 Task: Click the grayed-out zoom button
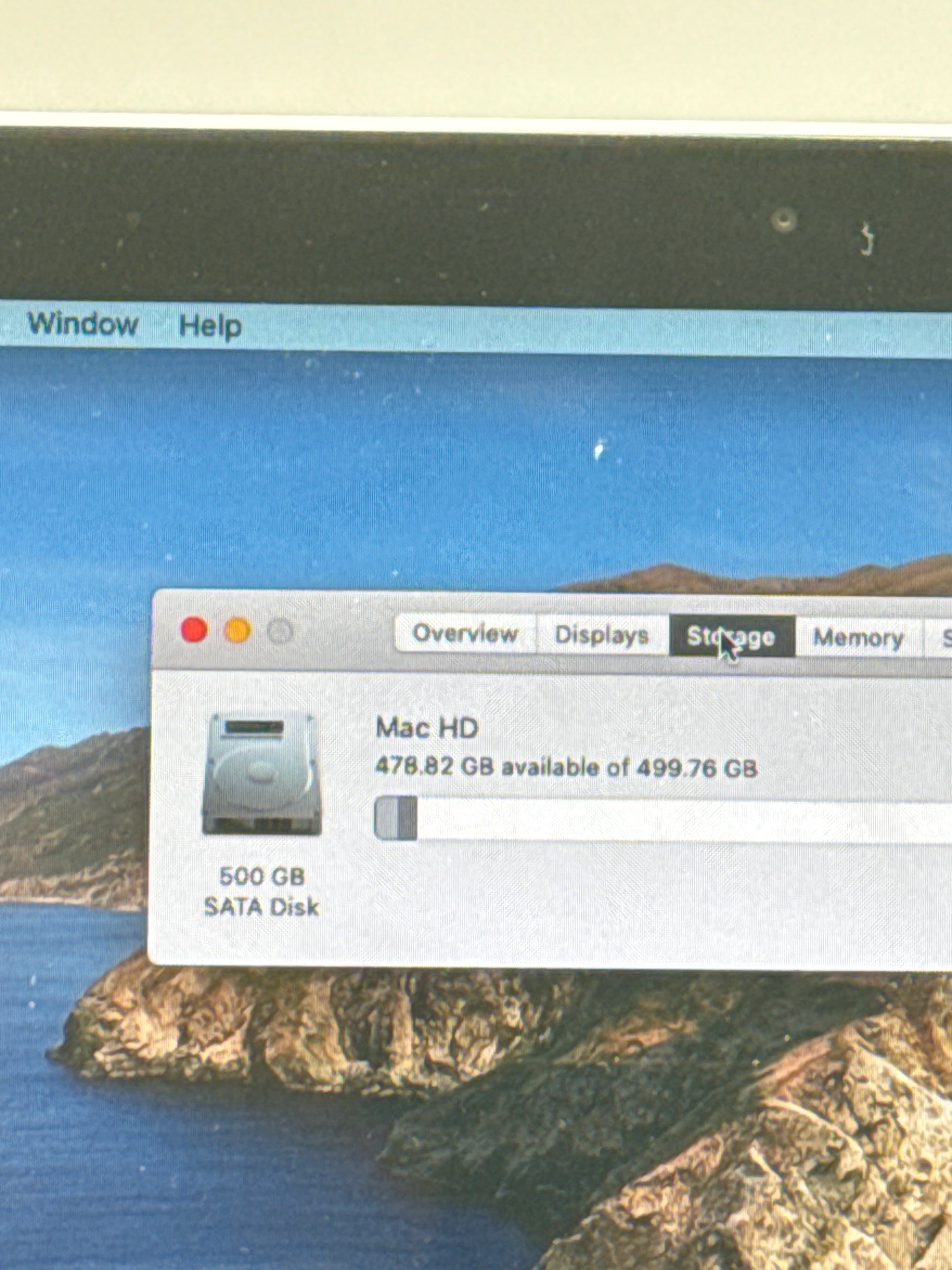click(280, 631)
